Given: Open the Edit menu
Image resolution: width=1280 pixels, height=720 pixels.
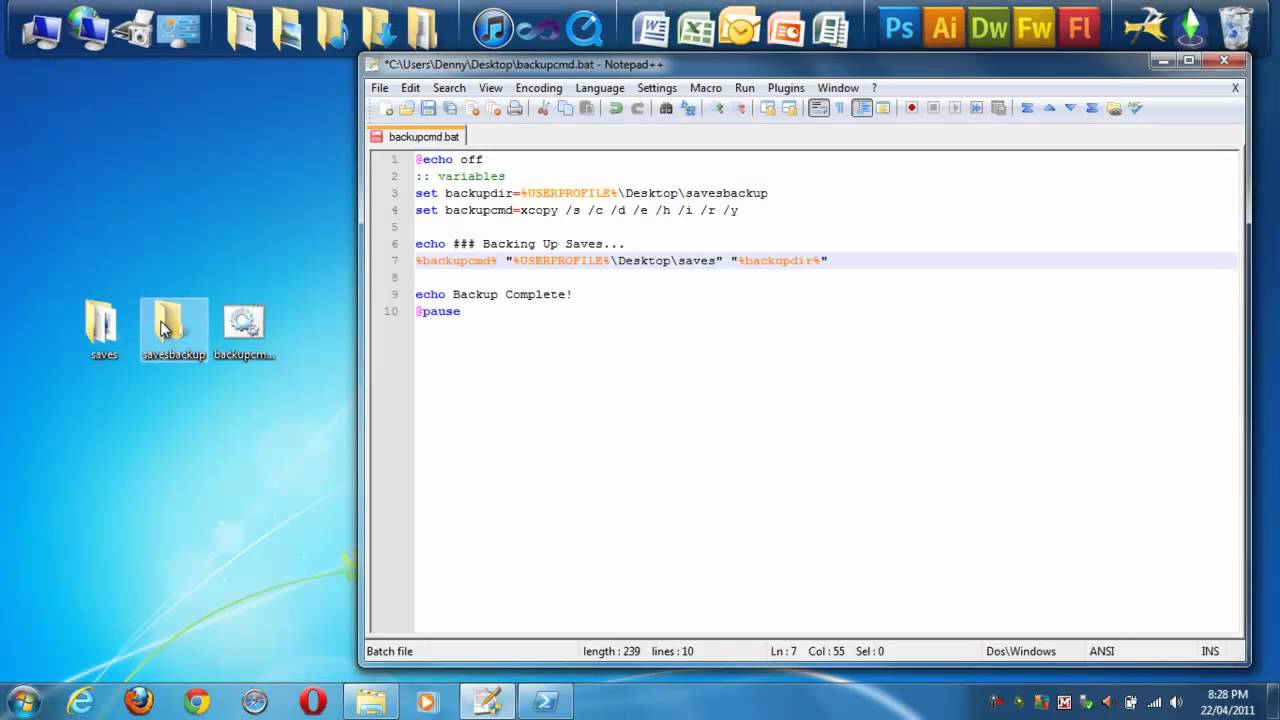Looking at the screenshot, I should 410,88.
